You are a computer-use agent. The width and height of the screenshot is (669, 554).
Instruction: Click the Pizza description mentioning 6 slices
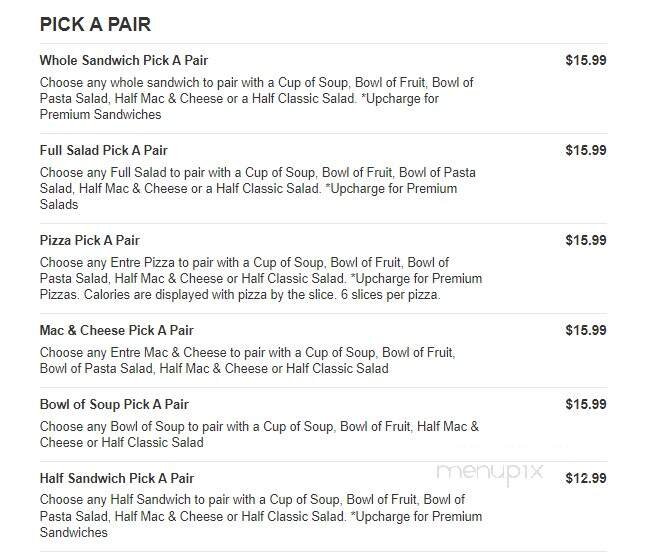click(260, 279)
